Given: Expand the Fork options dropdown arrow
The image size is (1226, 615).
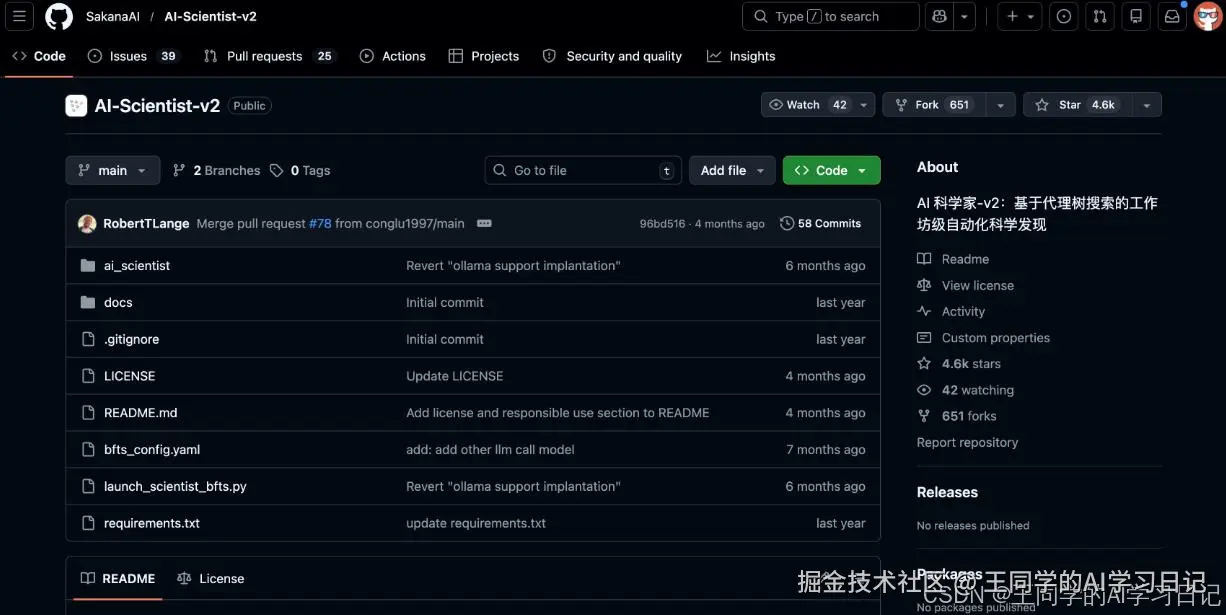Looking at the screenshot, I should pyautogui.click(x=1000, y=105).
